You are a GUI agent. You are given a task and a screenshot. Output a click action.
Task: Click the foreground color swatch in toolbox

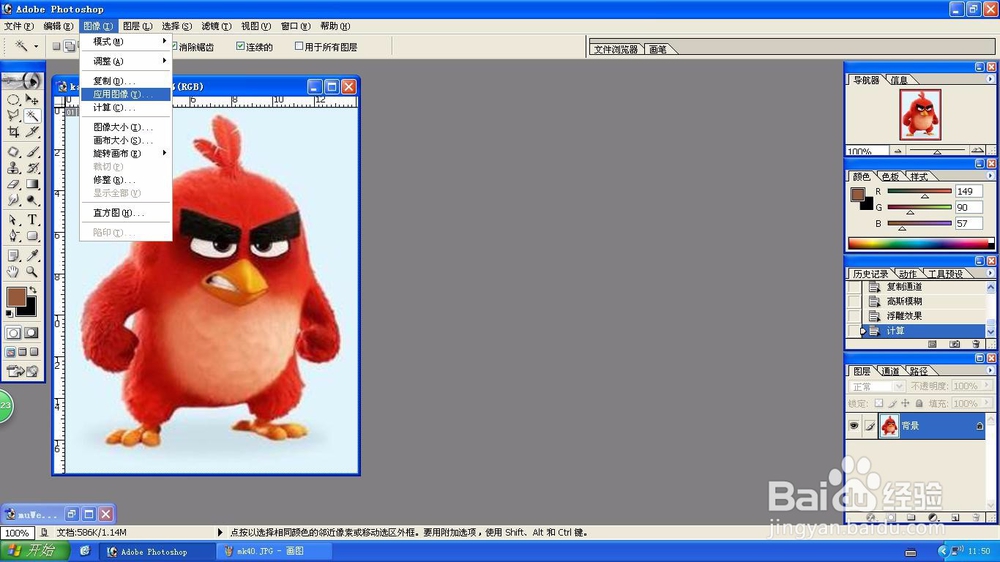tap(16, 297)
